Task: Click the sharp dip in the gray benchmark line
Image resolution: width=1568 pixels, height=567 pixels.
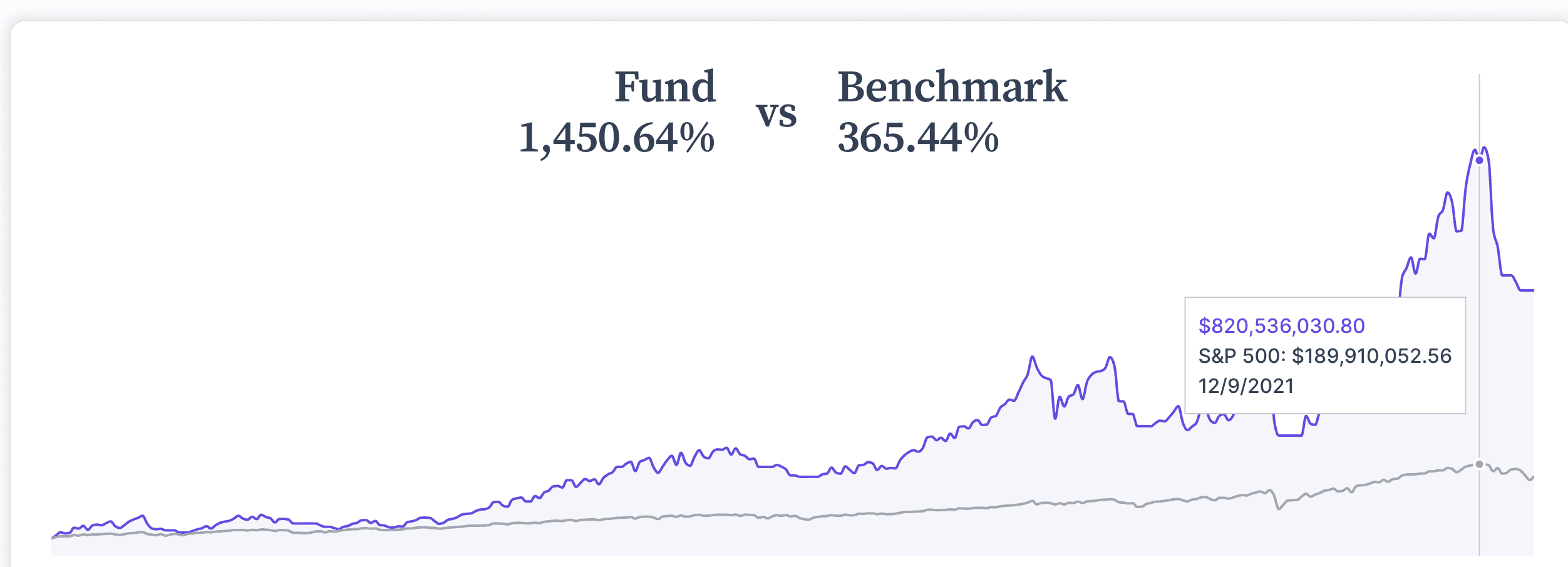Action: (x=1278, y=508)
